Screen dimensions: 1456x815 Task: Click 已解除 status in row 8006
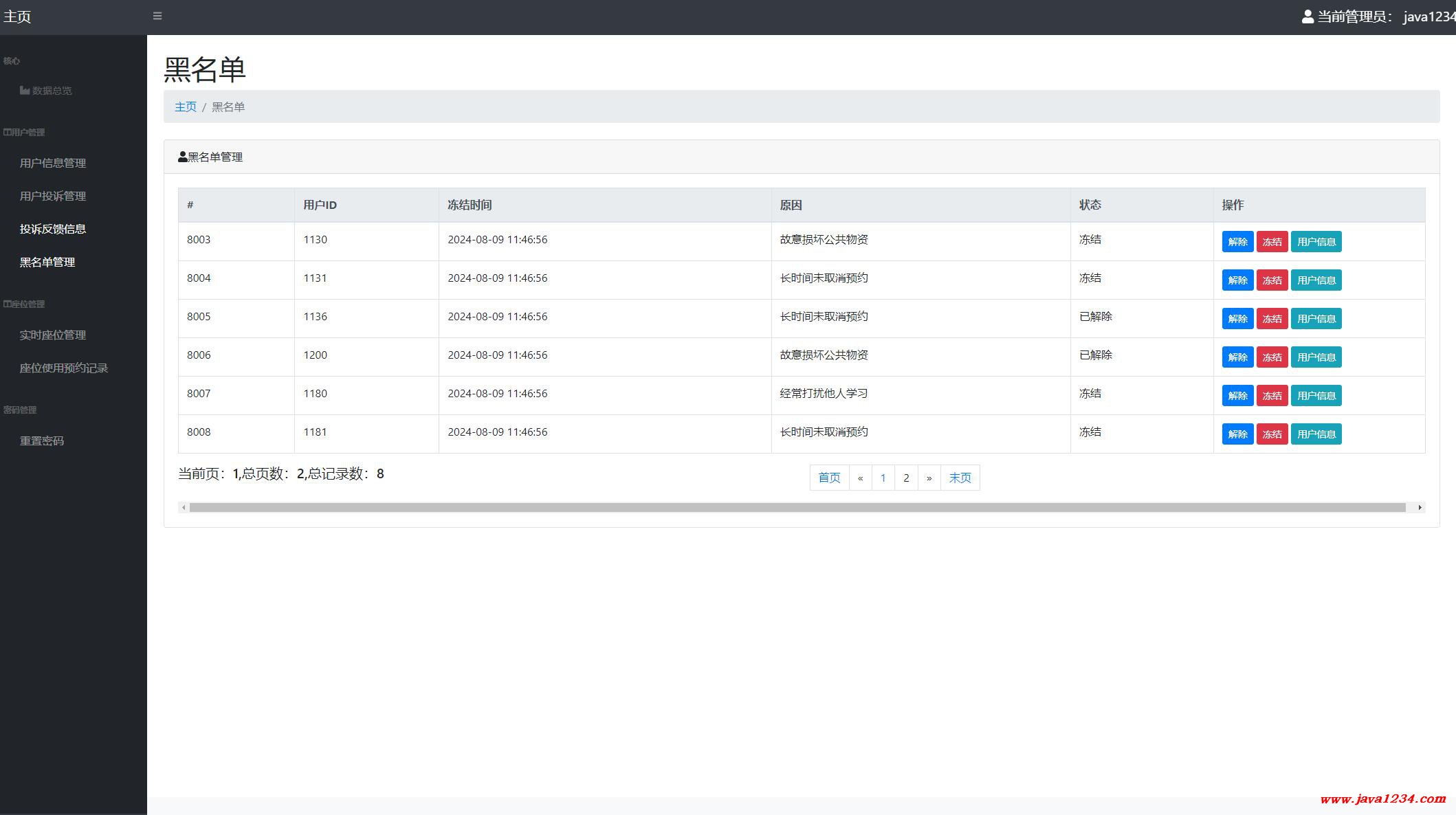click(x=1096, y=355)
